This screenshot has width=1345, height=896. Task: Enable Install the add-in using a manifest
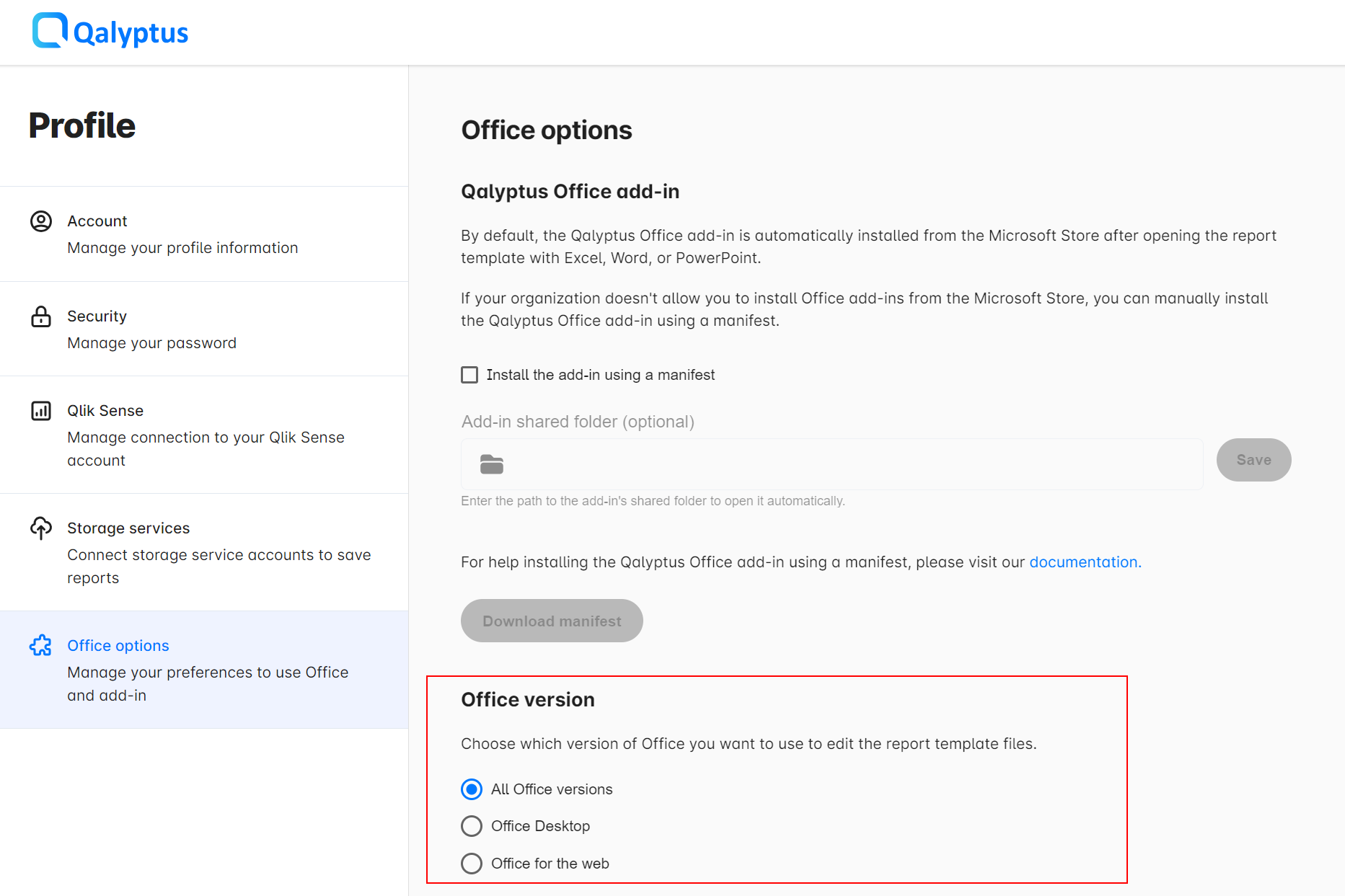click(x=469, y=375)
